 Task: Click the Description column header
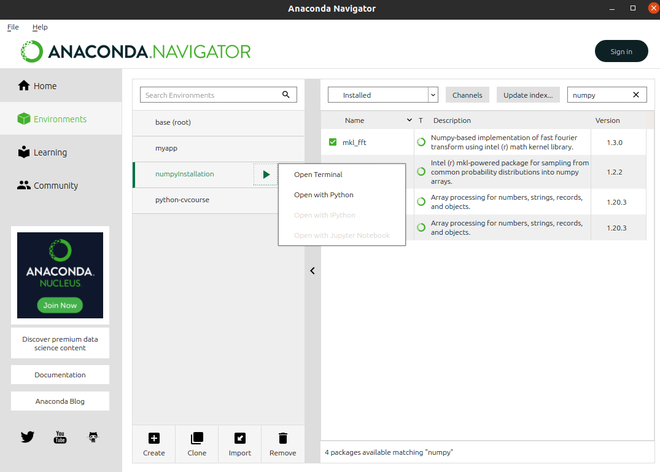click(x=452, y=120)
